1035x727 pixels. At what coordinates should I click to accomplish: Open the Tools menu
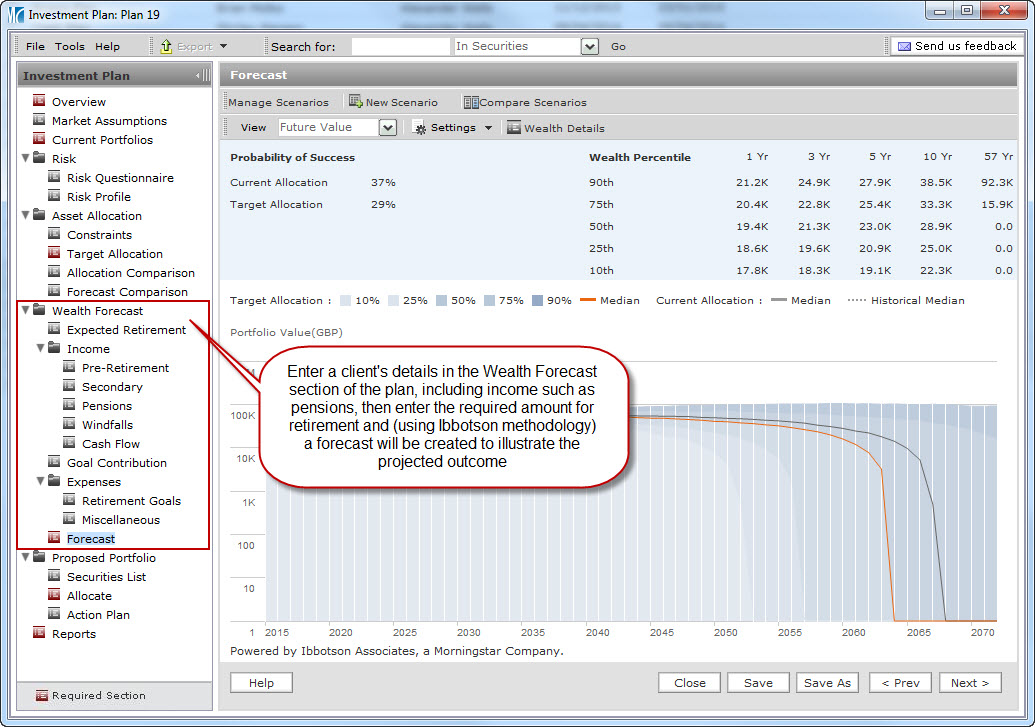point(70,47)
